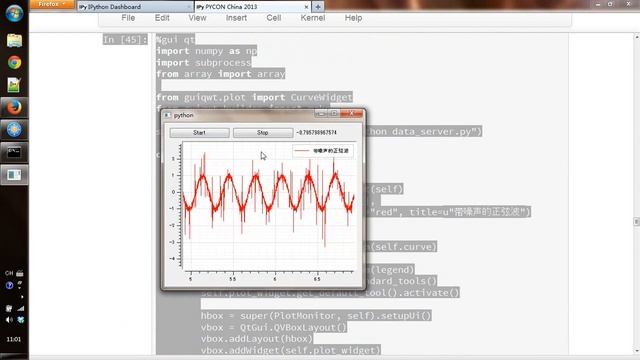Show the 11:01 system clock
640x360 pixels.
pos(14,339)
